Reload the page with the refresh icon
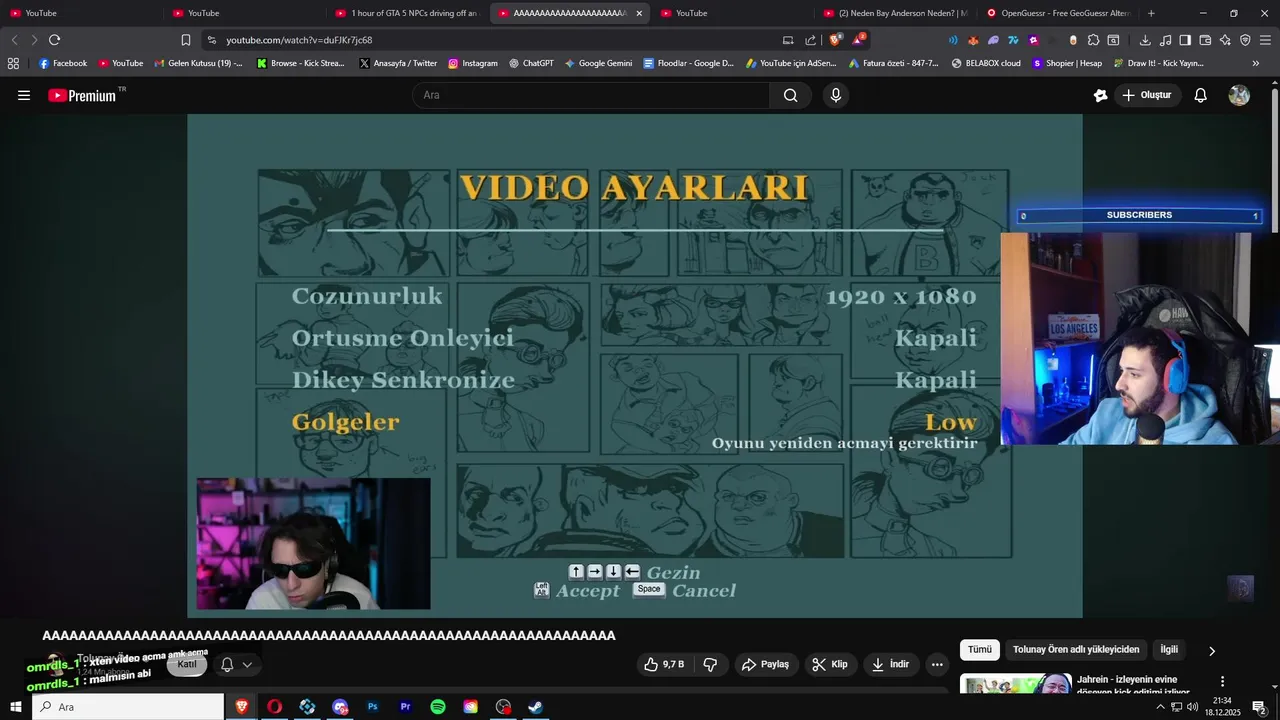The image size is (1280, 720). coord(54,40)
